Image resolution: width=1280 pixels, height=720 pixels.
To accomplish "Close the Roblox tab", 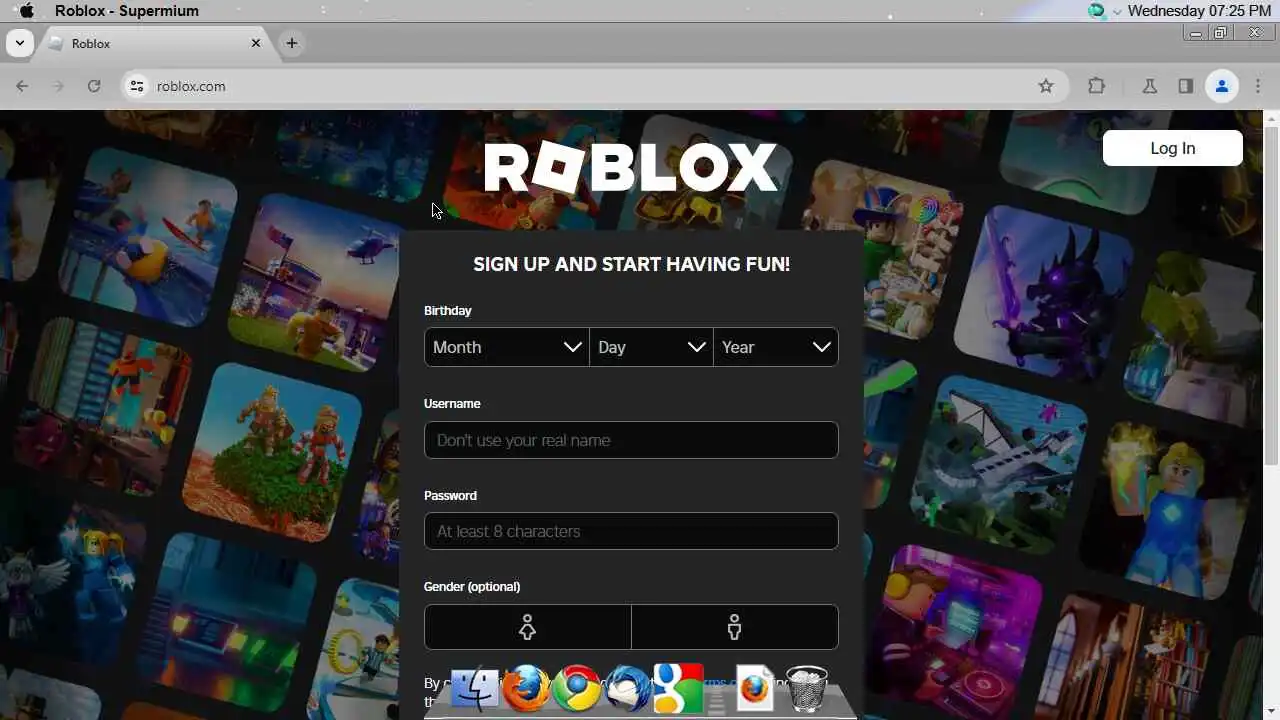I will pos(256,43).
